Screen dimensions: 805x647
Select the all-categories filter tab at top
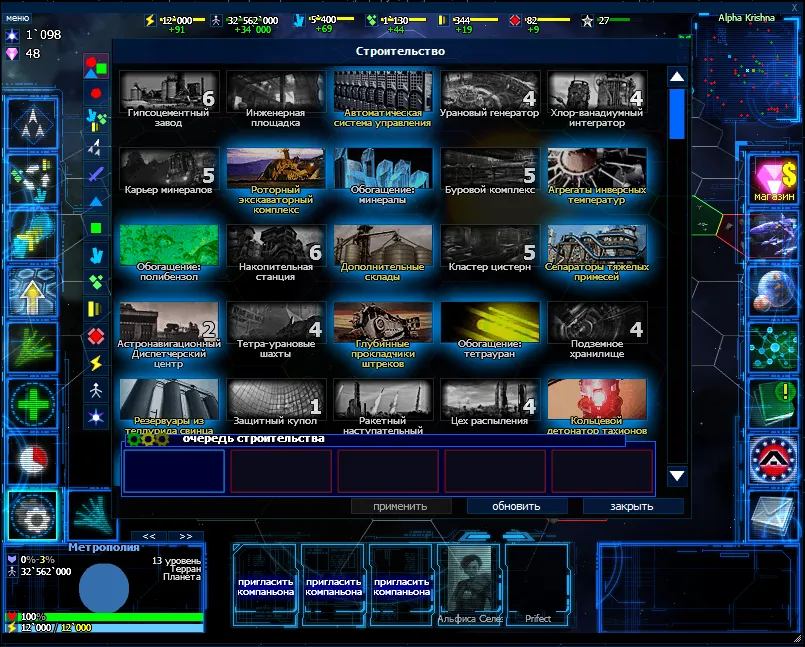[96, 67]
